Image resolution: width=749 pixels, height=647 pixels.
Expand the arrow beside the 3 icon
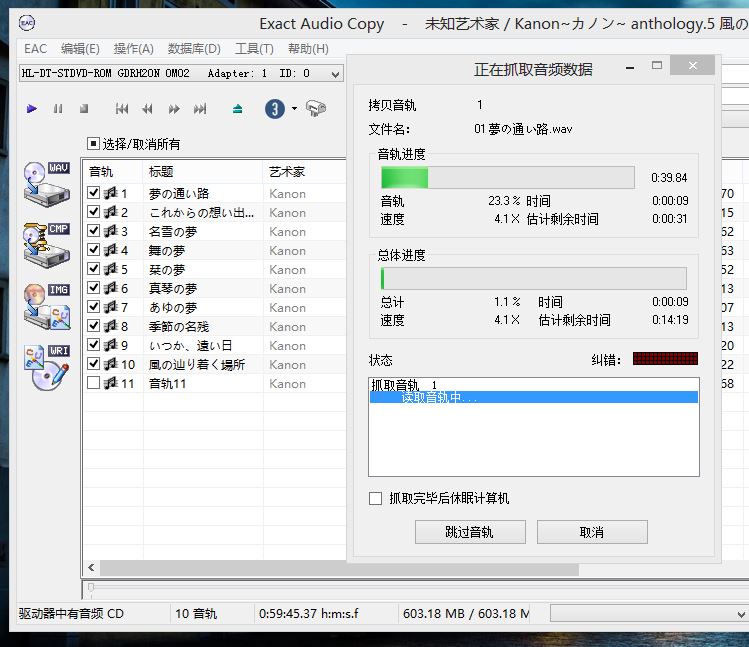294,109
